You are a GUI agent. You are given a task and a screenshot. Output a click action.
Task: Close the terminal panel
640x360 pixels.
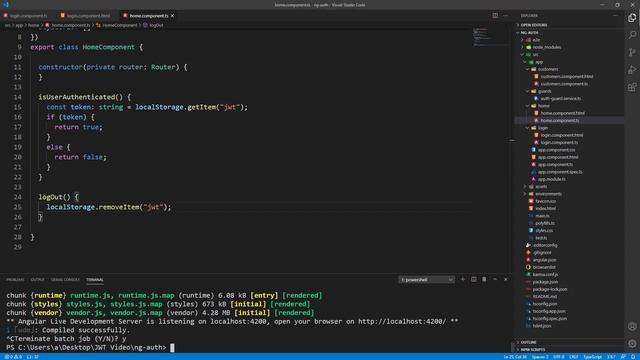506,280
